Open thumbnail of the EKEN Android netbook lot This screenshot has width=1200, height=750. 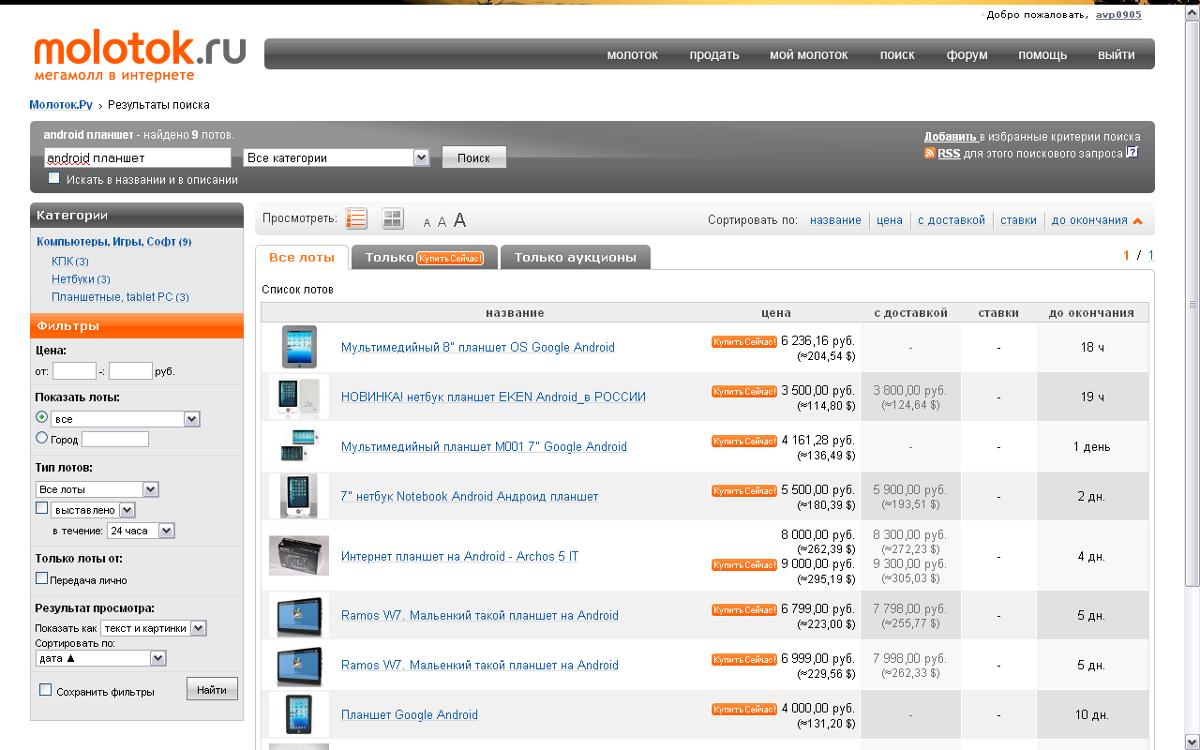[x=299, y=396]
